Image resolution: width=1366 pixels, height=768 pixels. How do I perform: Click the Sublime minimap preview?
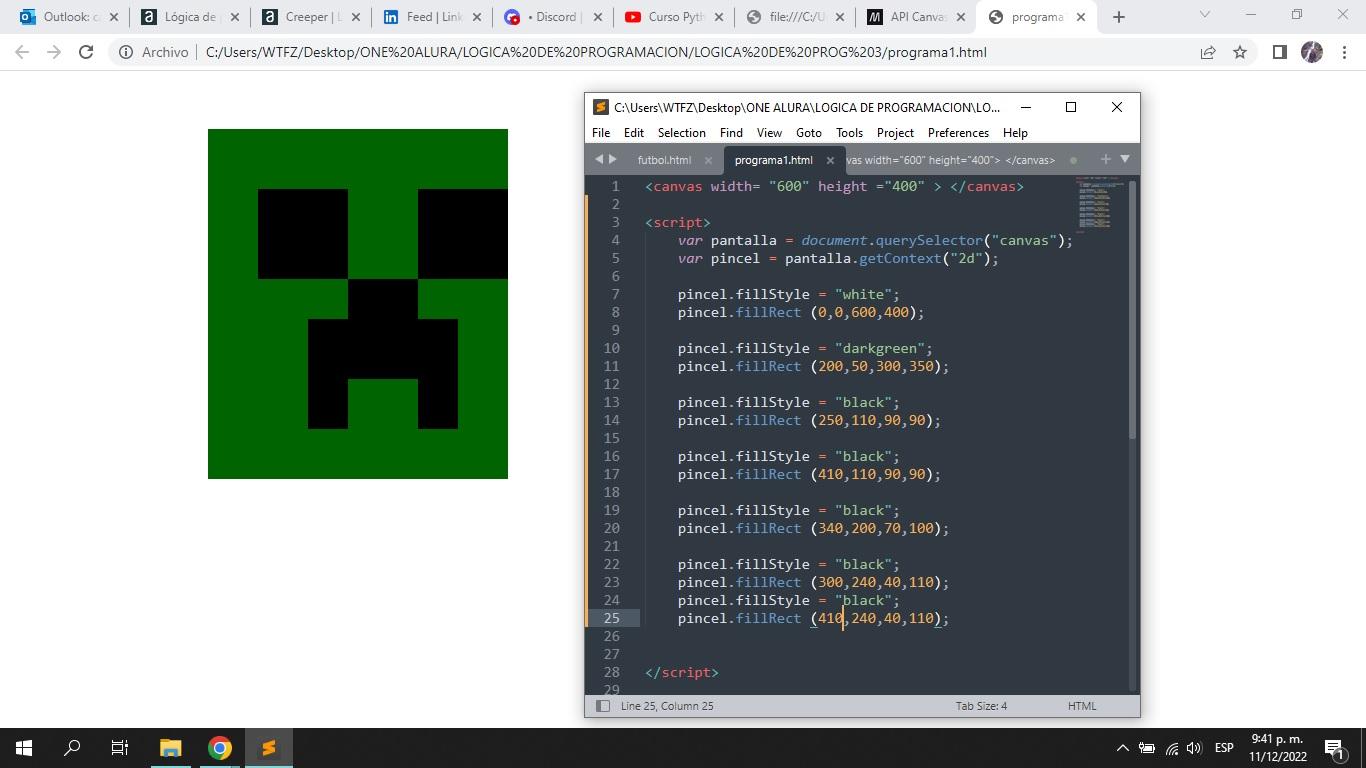coord(1100,204)
